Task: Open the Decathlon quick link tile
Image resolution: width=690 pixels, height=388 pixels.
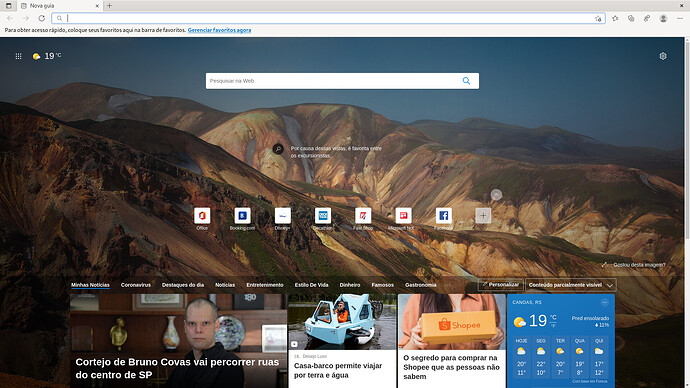Action: coord(323,216)
